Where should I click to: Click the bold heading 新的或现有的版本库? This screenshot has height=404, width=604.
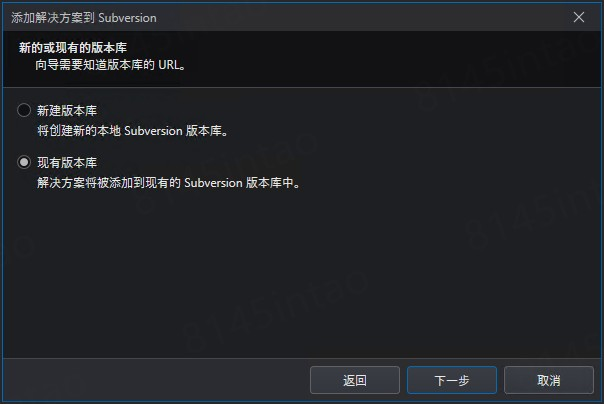pyautogui.click(x=73, y=48)
